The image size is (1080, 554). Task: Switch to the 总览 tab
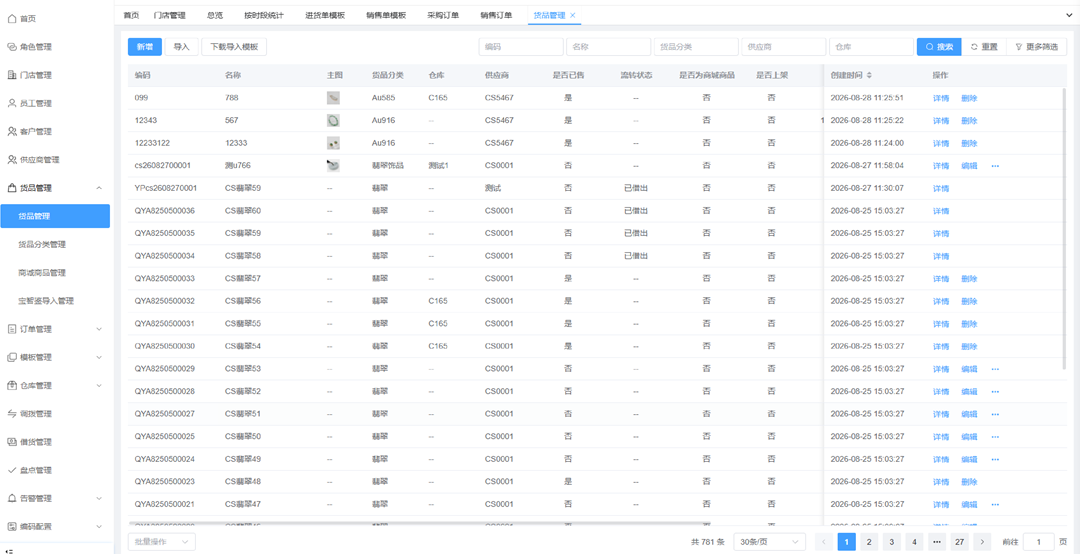tap(214, 15)
